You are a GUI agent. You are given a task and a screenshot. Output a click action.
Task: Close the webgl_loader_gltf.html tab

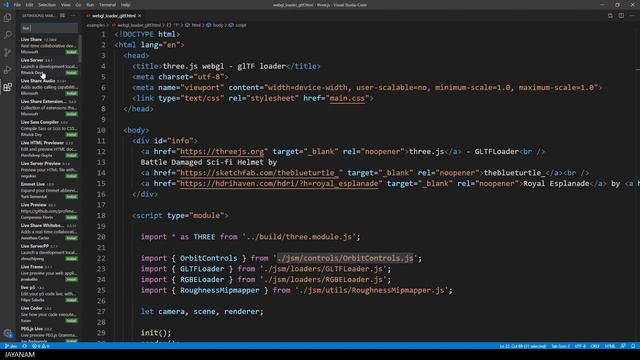[x=140, y=16]
